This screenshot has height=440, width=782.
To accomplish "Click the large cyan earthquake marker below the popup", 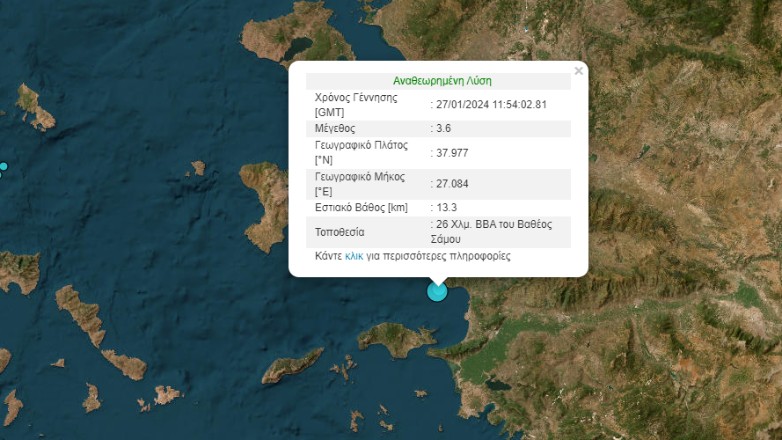I will (x=437, y=291).
